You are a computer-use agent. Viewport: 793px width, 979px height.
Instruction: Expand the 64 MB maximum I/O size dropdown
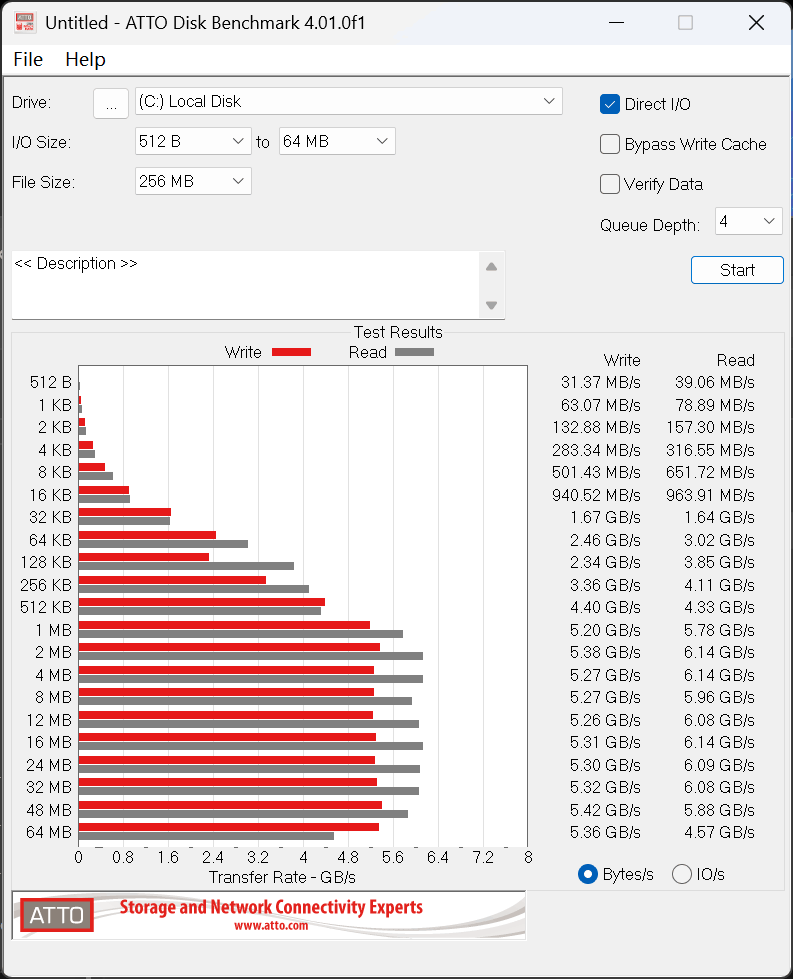tap(337, 141)
